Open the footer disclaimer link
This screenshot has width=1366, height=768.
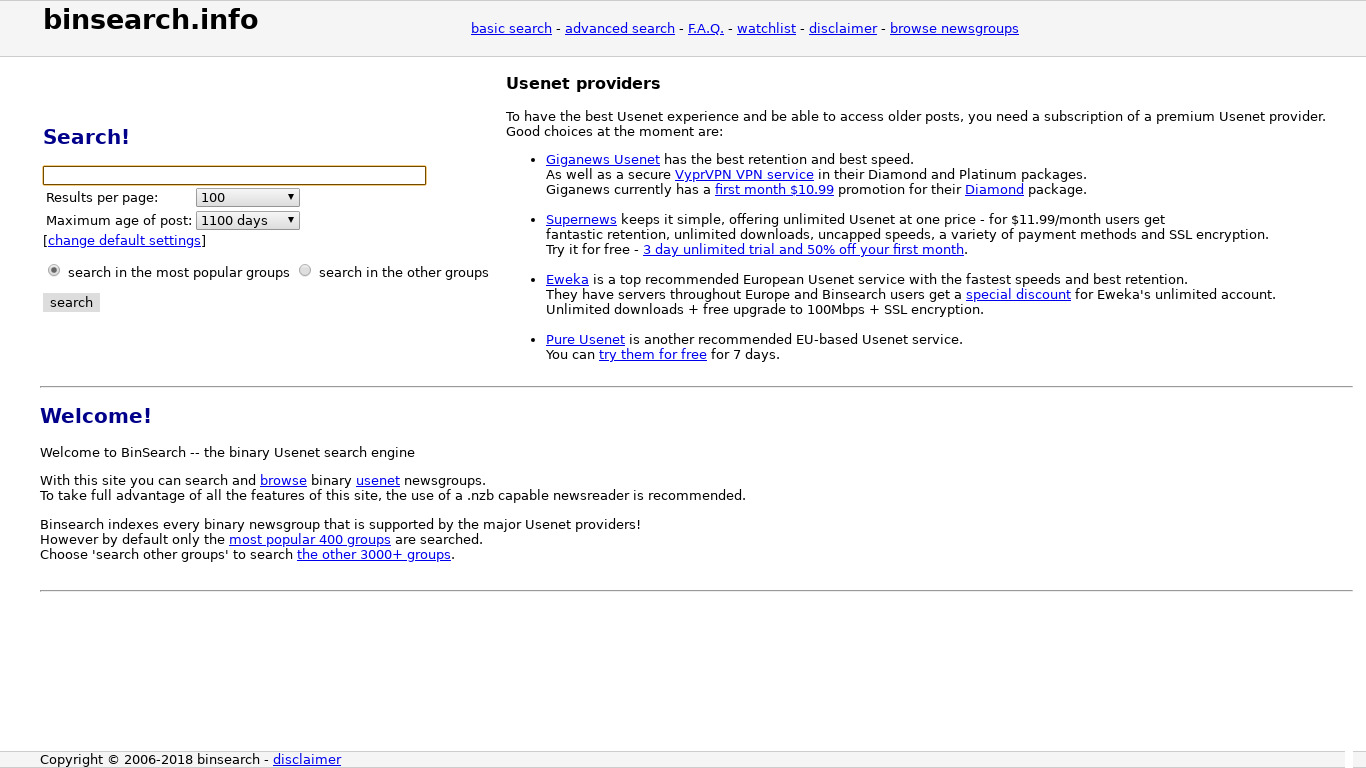307,760
